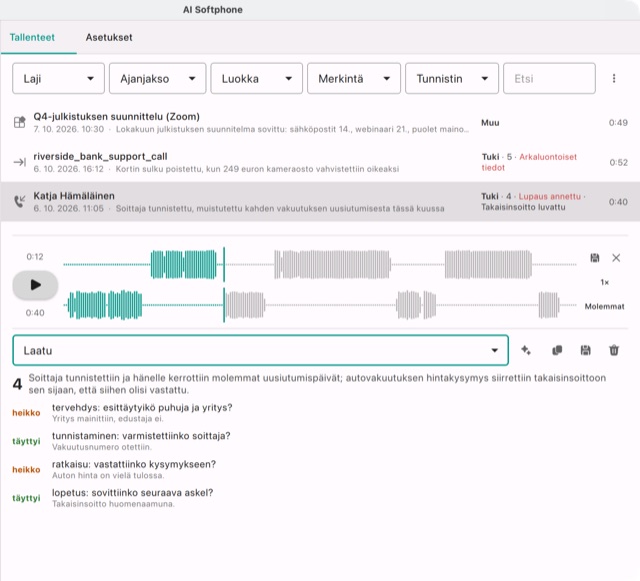Select the Q4-julkistuksen suunnittelu (Zoom) recording
This screenshot has width=640, height=581.
tap(320, 122)
